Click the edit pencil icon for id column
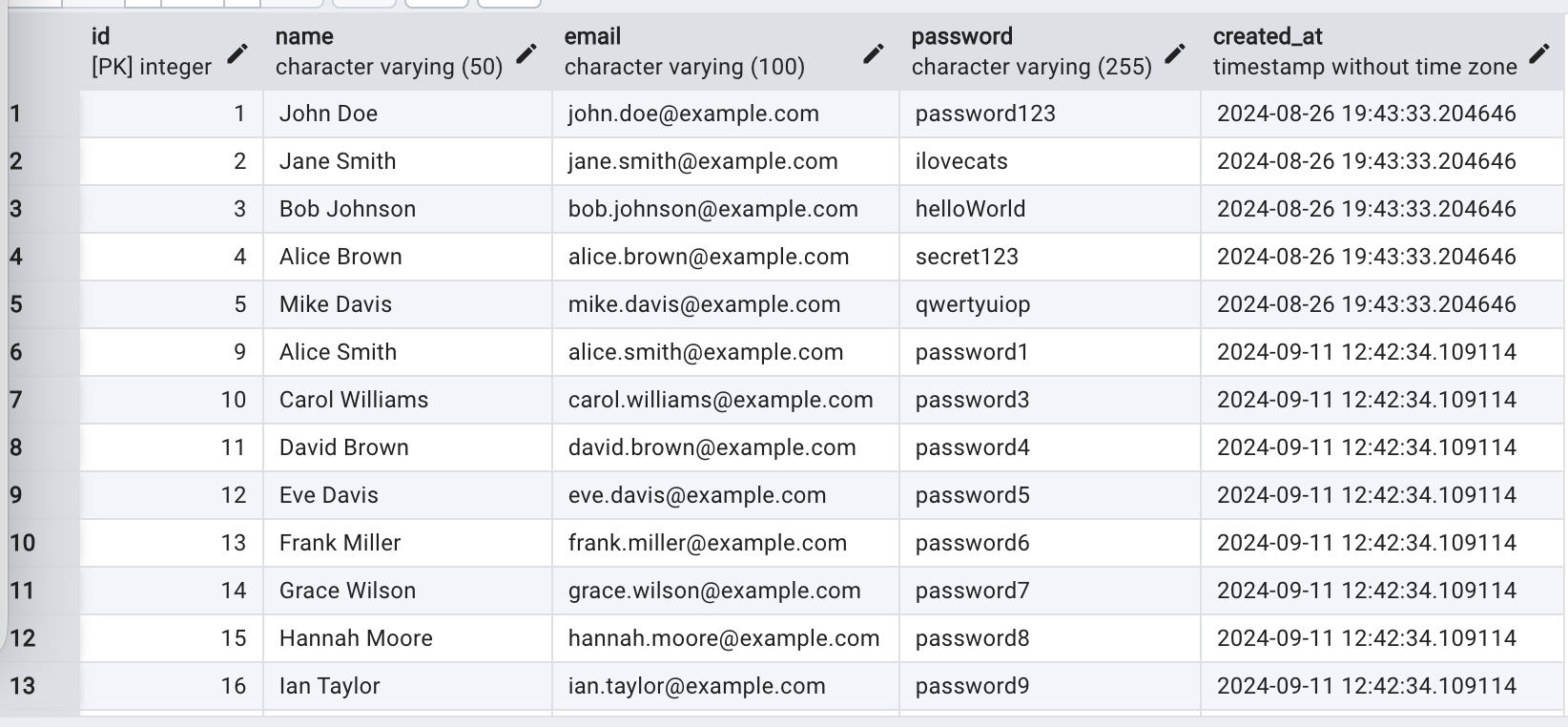The height and width of the screenshot is (727, 1568). (237, 53)
